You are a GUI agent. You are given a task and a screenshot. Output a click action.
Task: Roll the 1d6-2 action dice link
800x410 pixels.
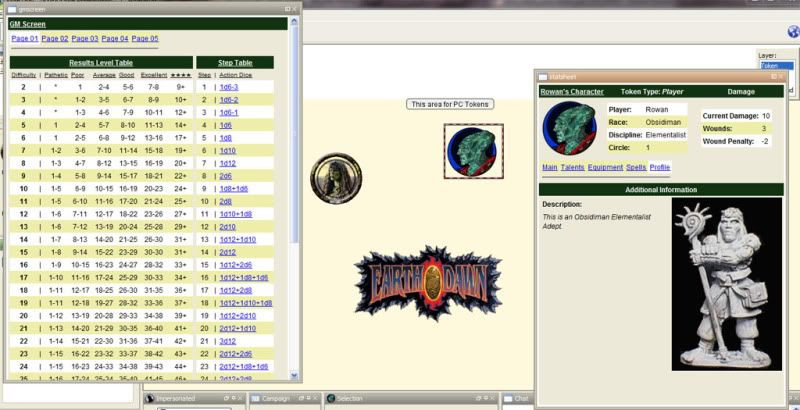[x=229, y=100]
